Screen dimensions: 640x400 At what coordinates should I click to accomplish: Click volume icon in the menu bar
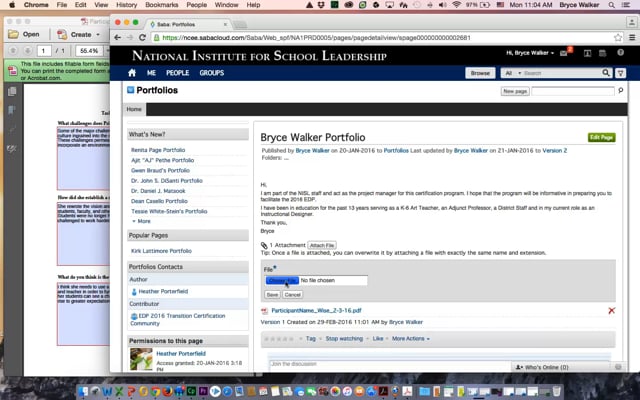point(442,5)
